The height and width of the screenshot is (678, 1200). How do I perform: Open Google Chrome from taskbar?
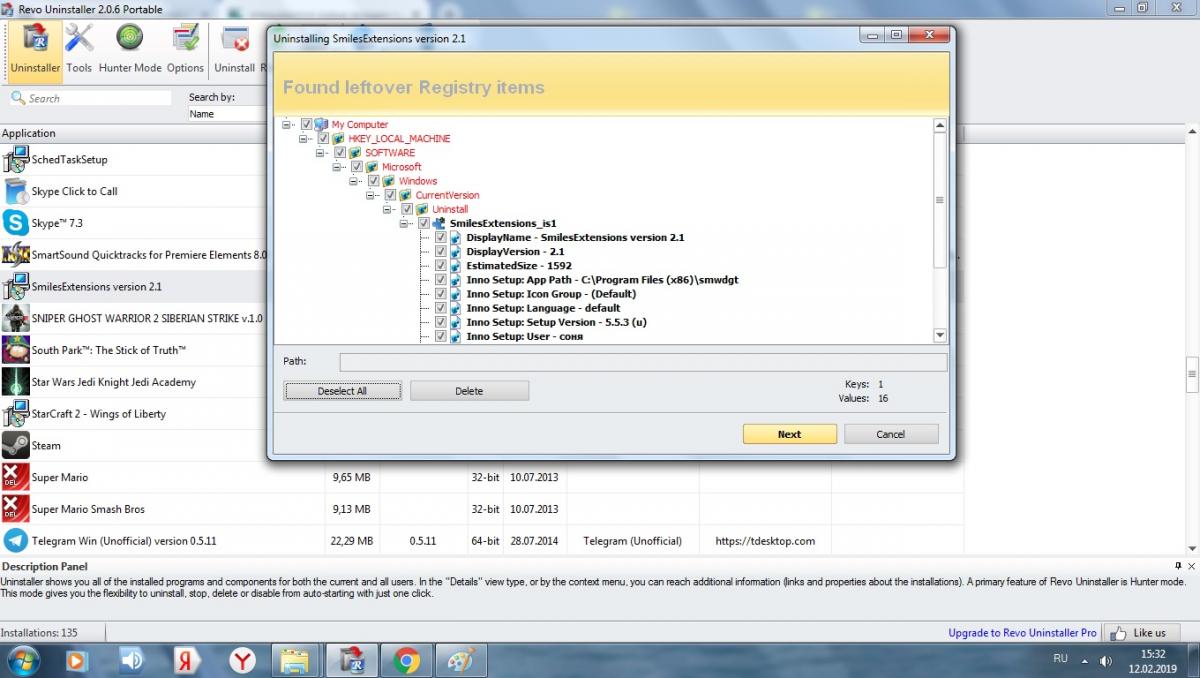click(405, 660)
